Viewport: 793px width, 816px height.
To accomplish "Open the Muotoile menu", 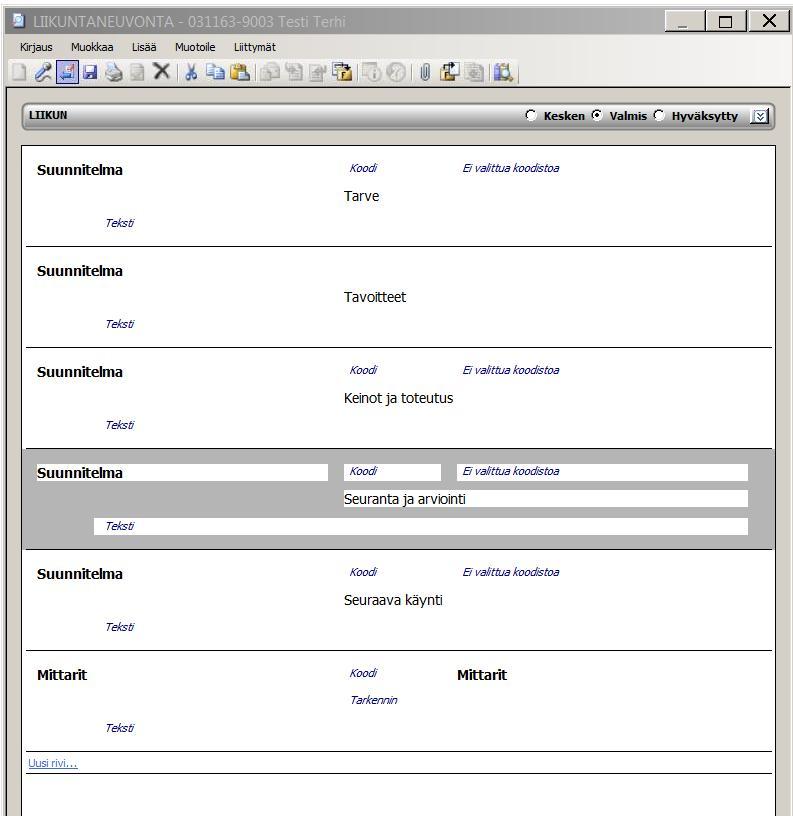I will coord(195,47).
